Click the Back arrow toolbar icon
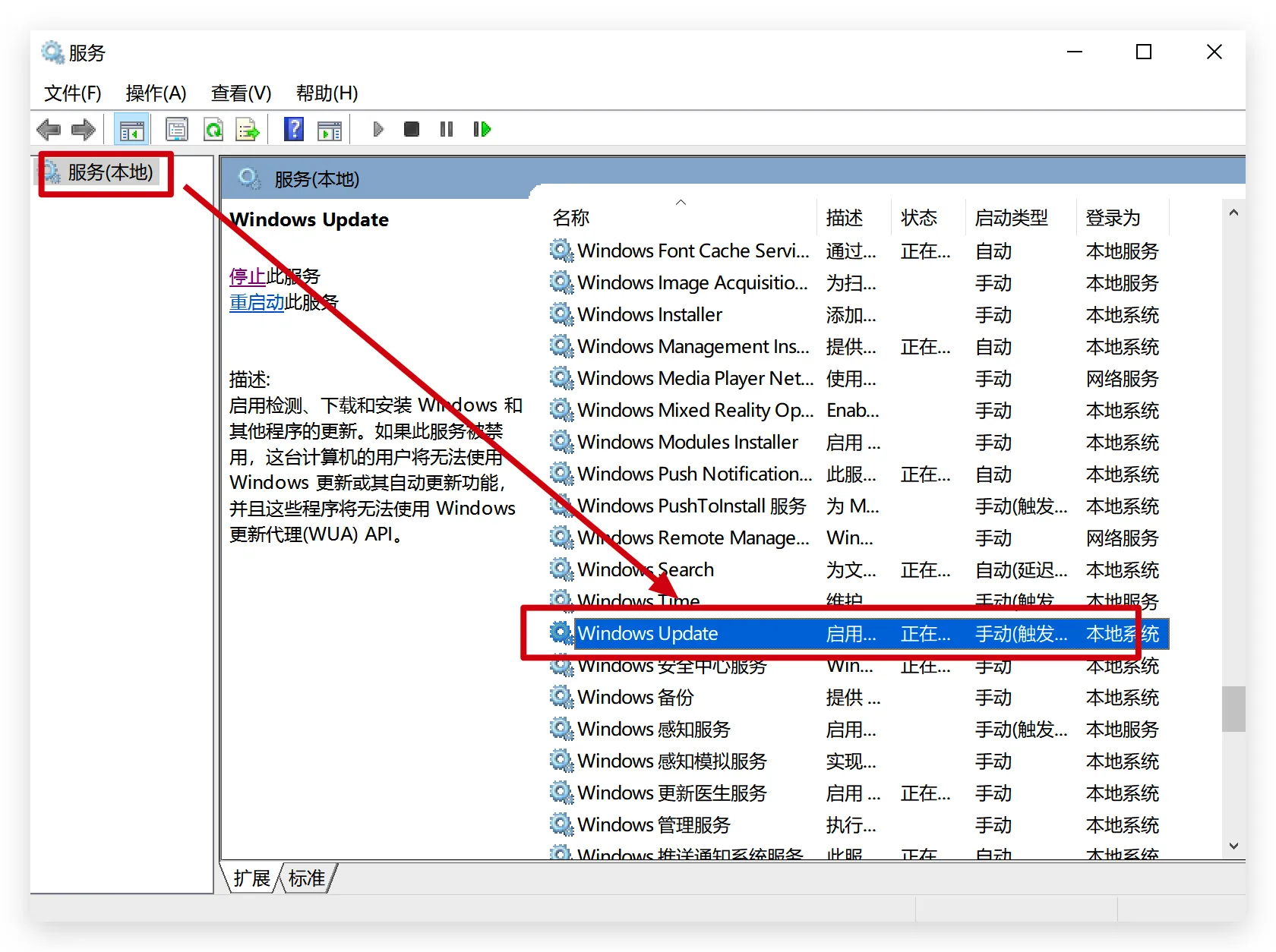This screenshot has height=952, width=1276. (x=49, y=130)
